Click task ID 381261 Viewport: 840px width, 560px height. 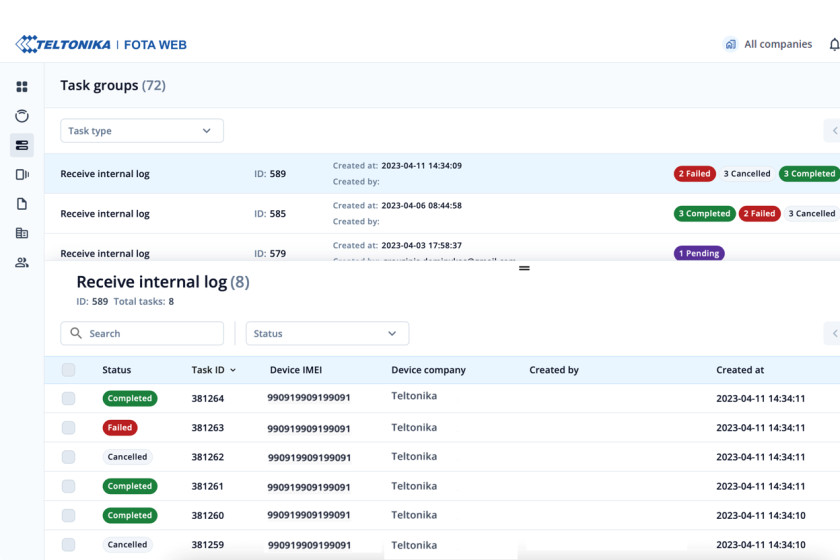pyautogui.click(x=207, y=486)
